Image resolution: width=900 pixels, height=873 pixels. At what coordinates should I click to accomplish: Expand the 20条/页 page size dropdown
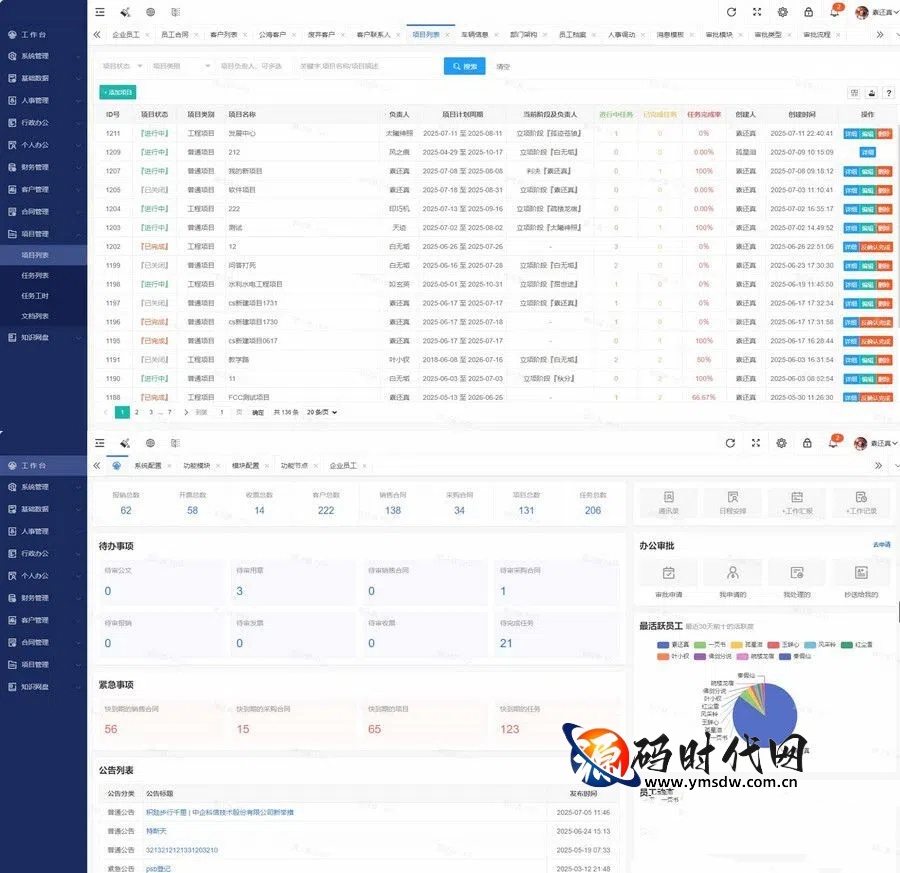(322, 412)
